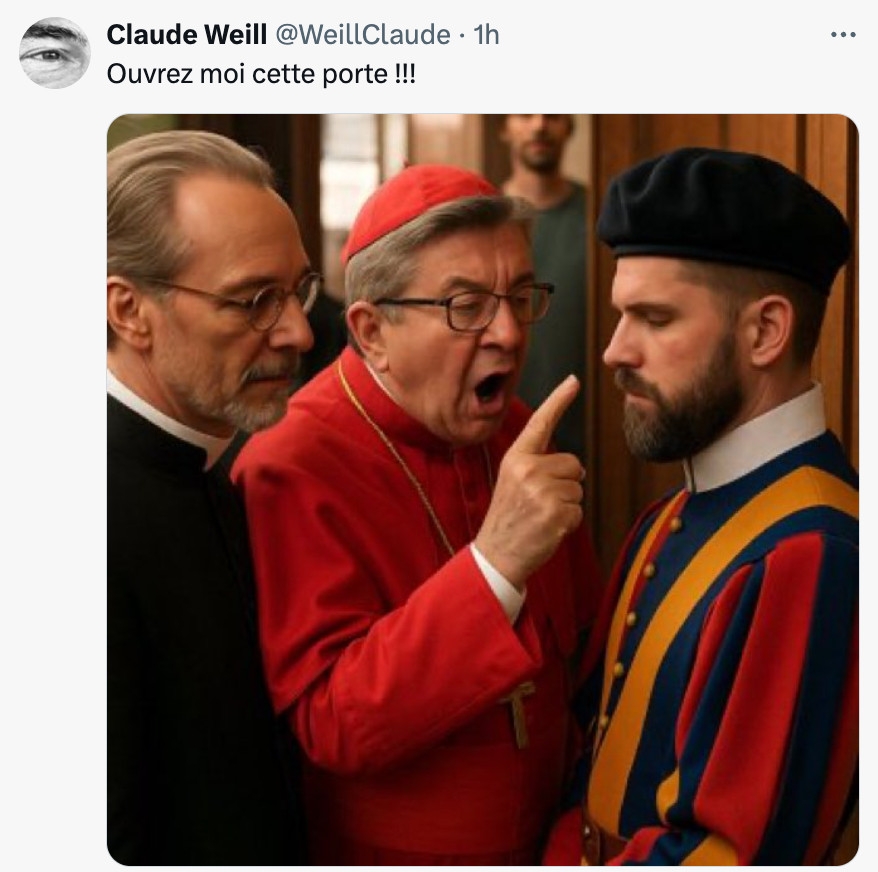Click the text "Ouvrez moi cette porte !!!"
The width and height of the screenshot is (878, 872).
pyautogui.click(x=261, y=74)
